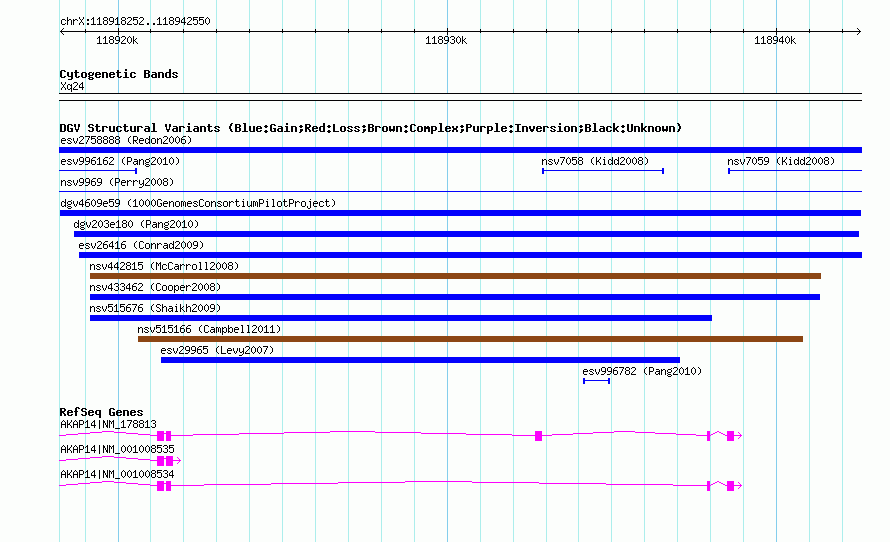
Task: Click the left arrowhead of the ruler
Action: click(x=62, y=31)
